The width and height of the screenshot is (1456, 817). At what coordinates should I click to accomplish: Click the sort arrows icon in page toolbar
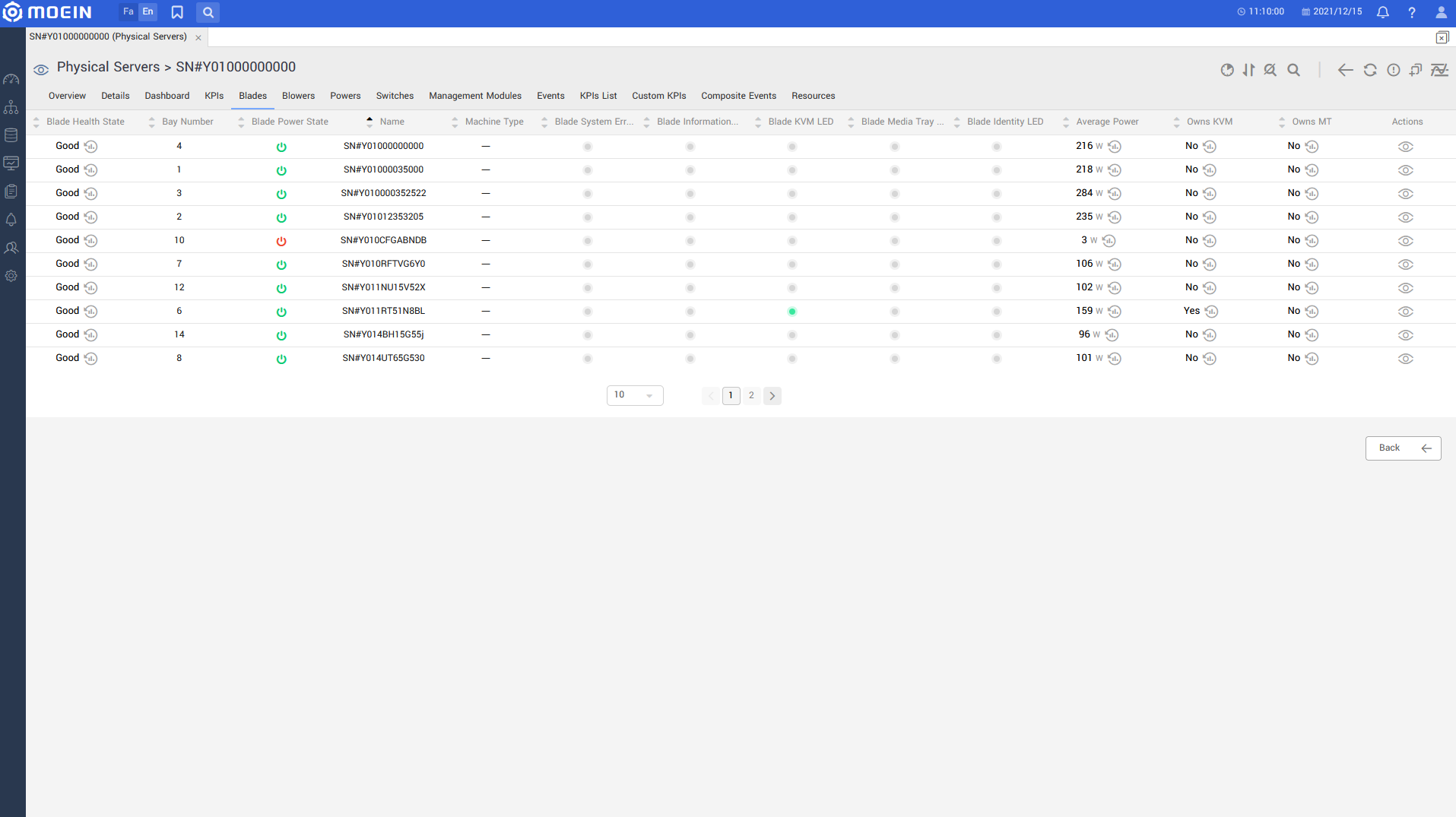(x=1248, y=70)
